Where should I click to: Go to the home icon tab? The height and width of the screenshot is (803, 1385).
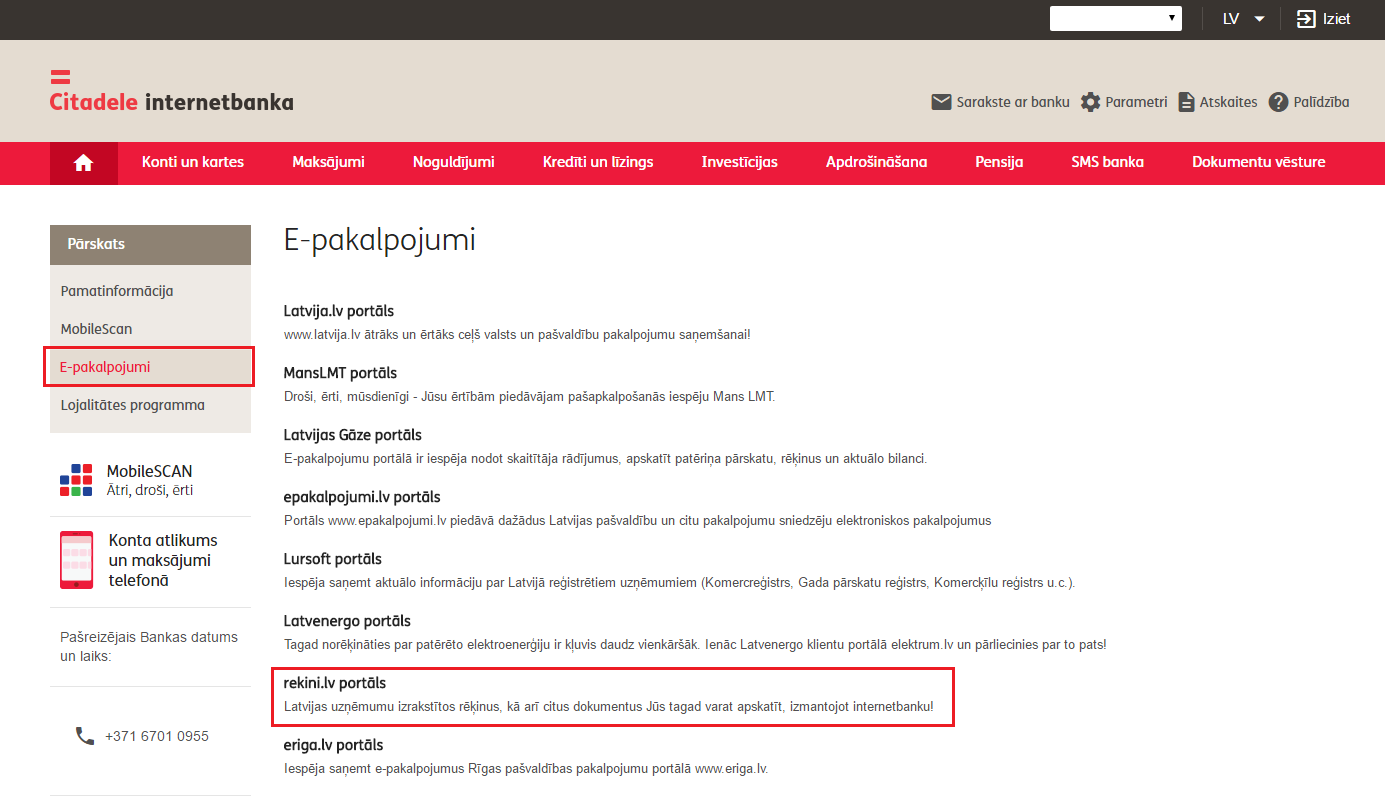pos(84,163)
